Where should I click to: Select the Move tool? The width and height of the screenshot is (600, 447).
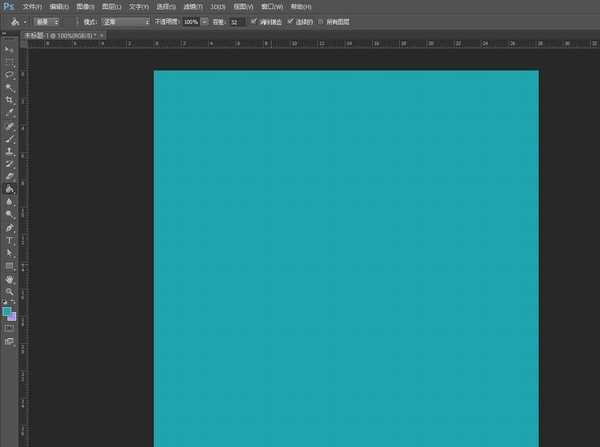tap(9, 48)
